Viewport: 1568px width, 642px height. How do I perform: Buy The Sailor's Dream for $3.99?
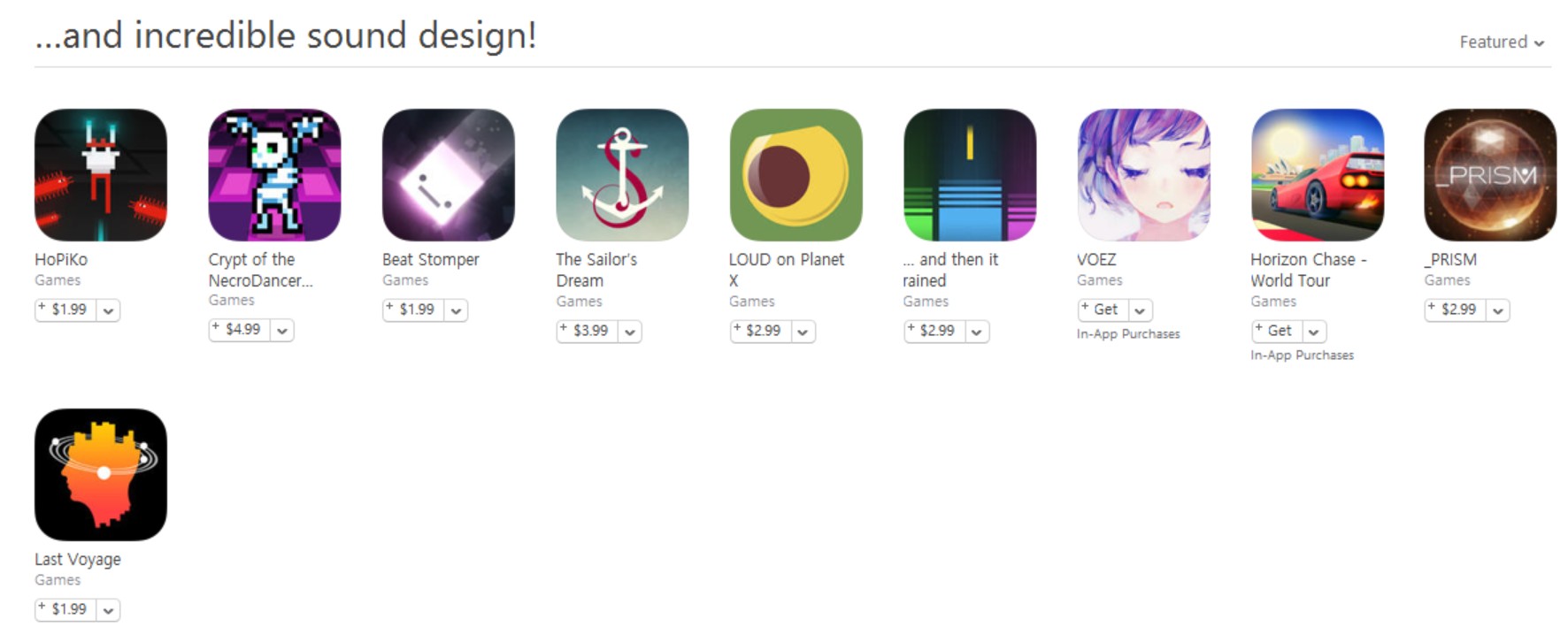(x=588, y=331)
